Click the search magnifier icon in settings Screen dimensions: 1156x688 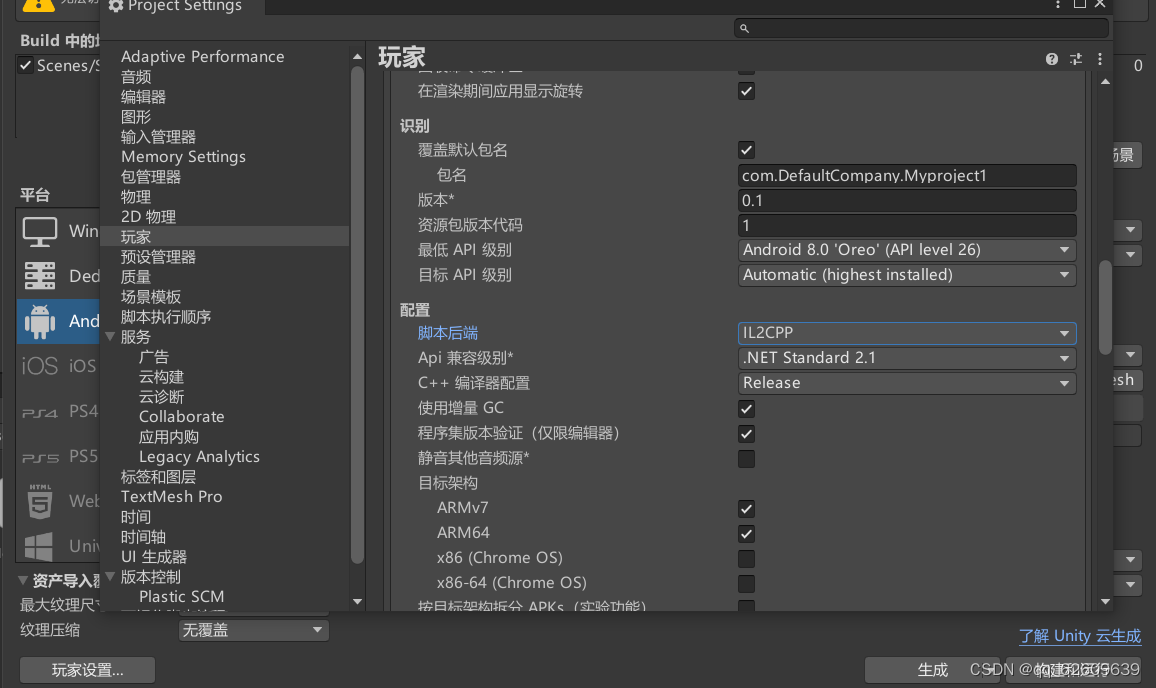point(745,28)
